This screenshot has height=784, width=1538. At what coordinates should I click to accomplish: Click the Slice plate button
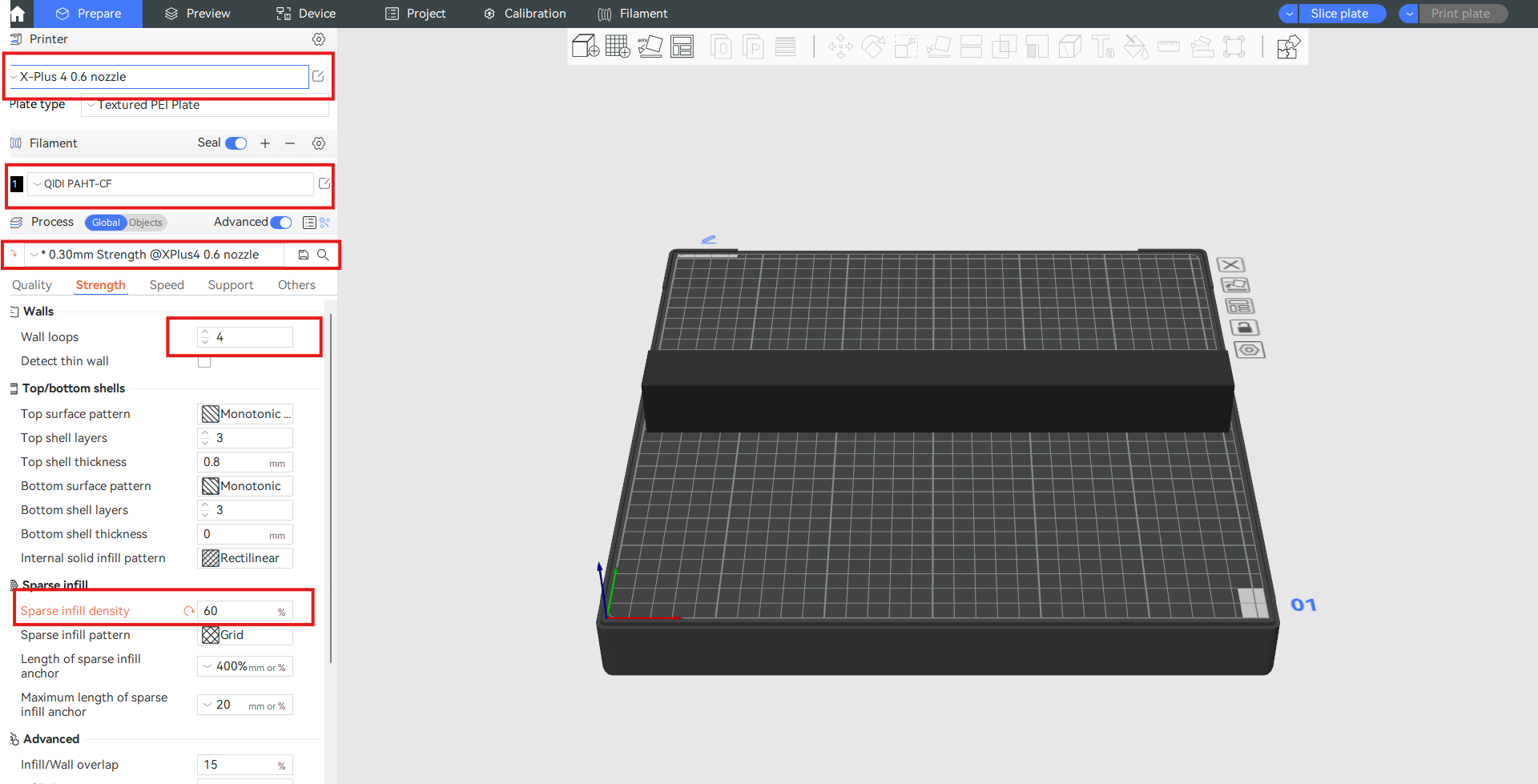(x=1340, y=14)
